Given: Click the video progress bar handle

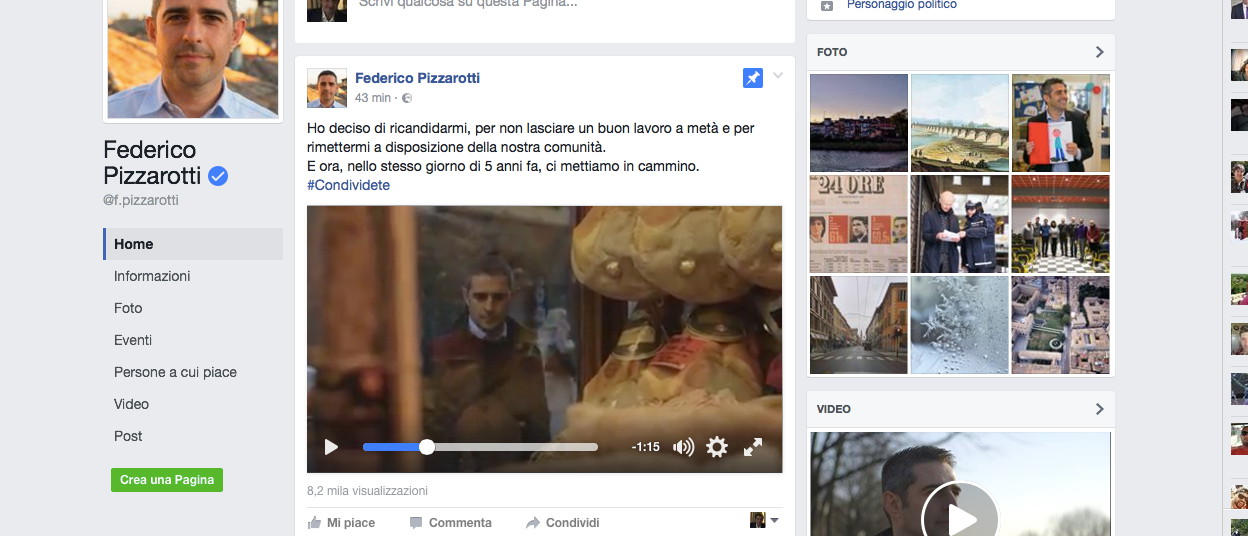Looking at the screenshot, I should point(427,447).
